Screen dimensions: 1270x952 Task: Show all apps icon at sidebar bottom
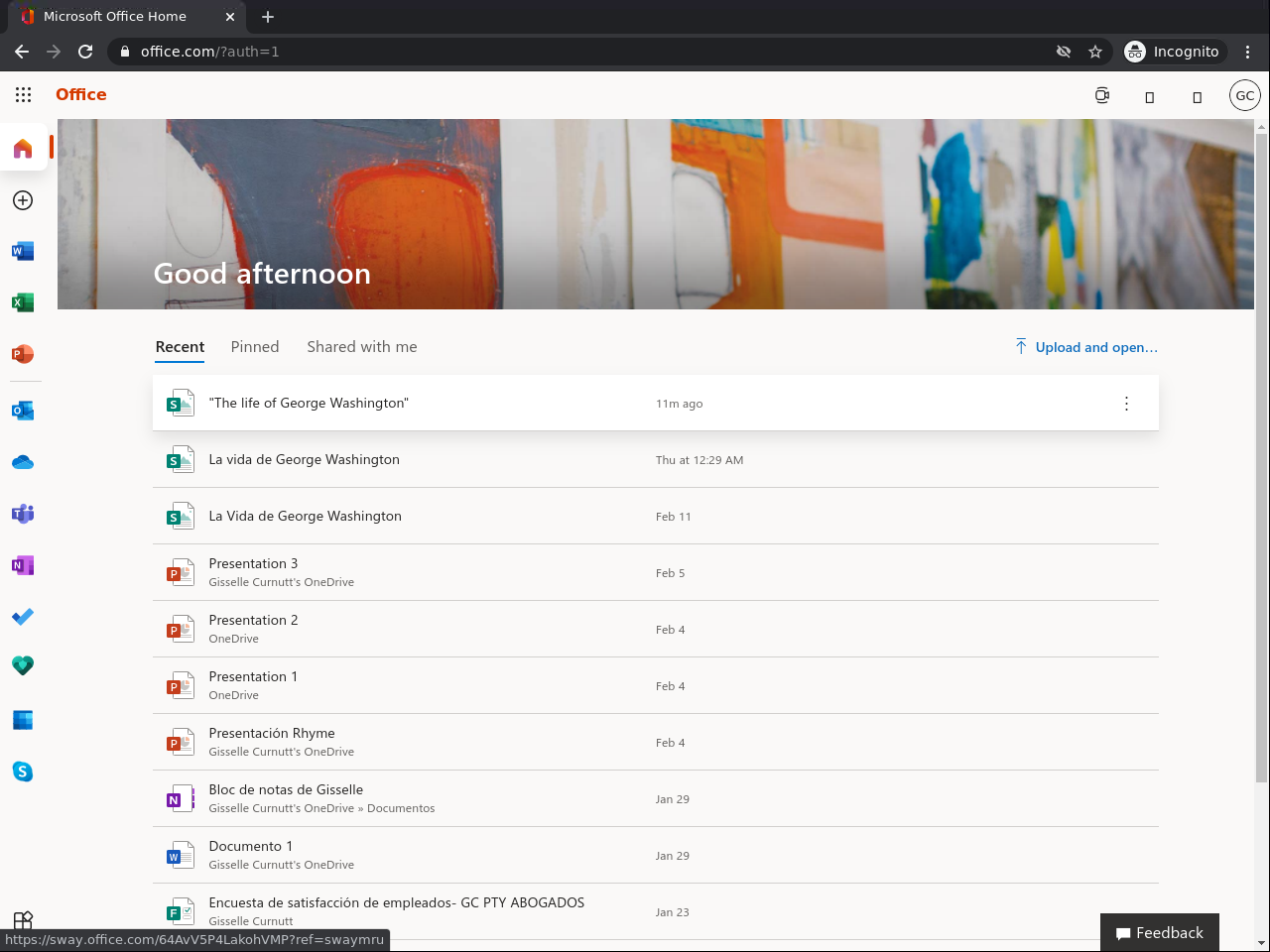[23, 920]
